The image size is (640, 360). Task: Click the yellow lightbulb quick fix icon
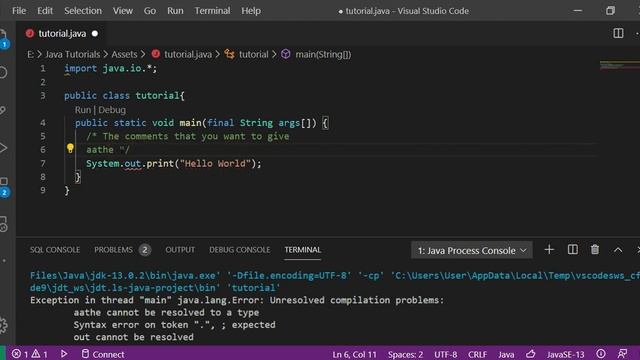[x=70, y=148]
